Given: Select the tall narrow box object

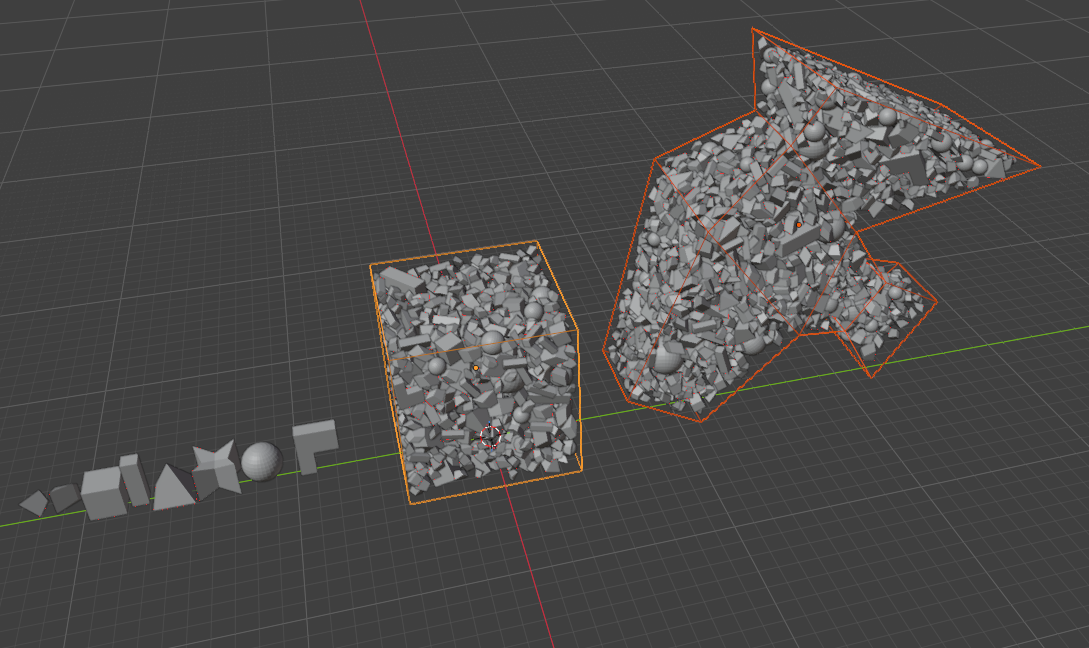Looking at the screenshot, I should click(x=134, y=479).
